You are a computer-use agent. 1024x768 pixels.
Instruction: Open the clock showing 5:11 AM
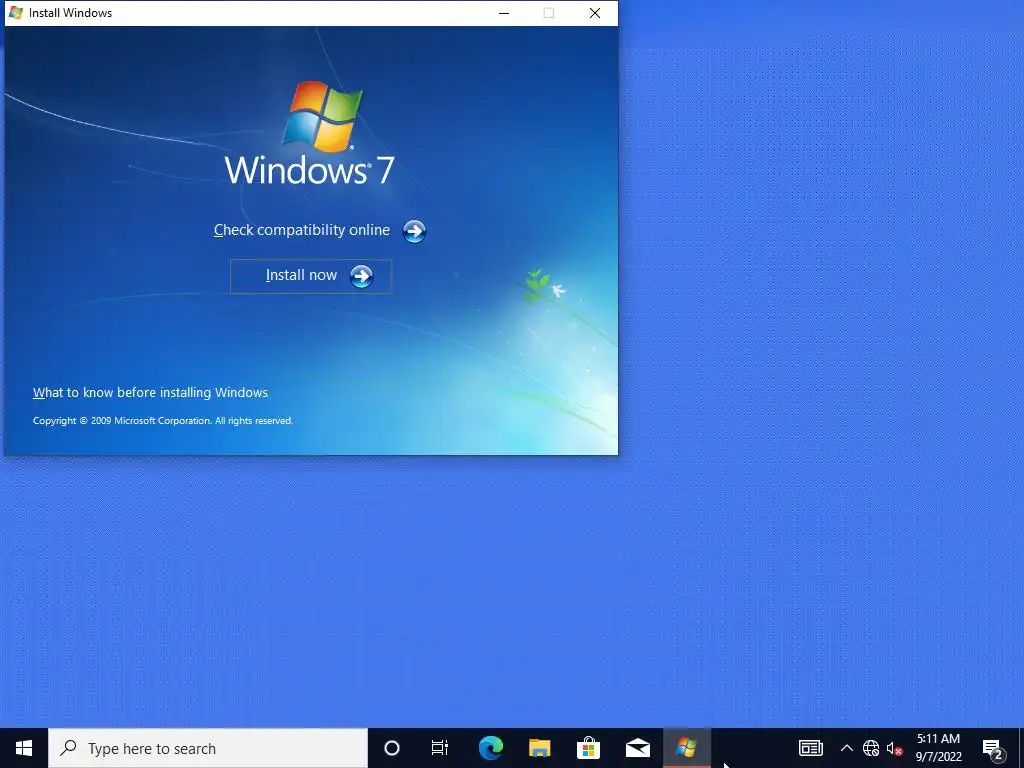coord(938,748)
